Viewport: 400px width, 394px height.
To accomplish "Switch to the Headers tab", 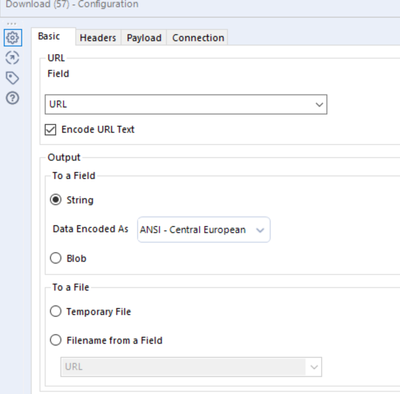I will (98, 38).
